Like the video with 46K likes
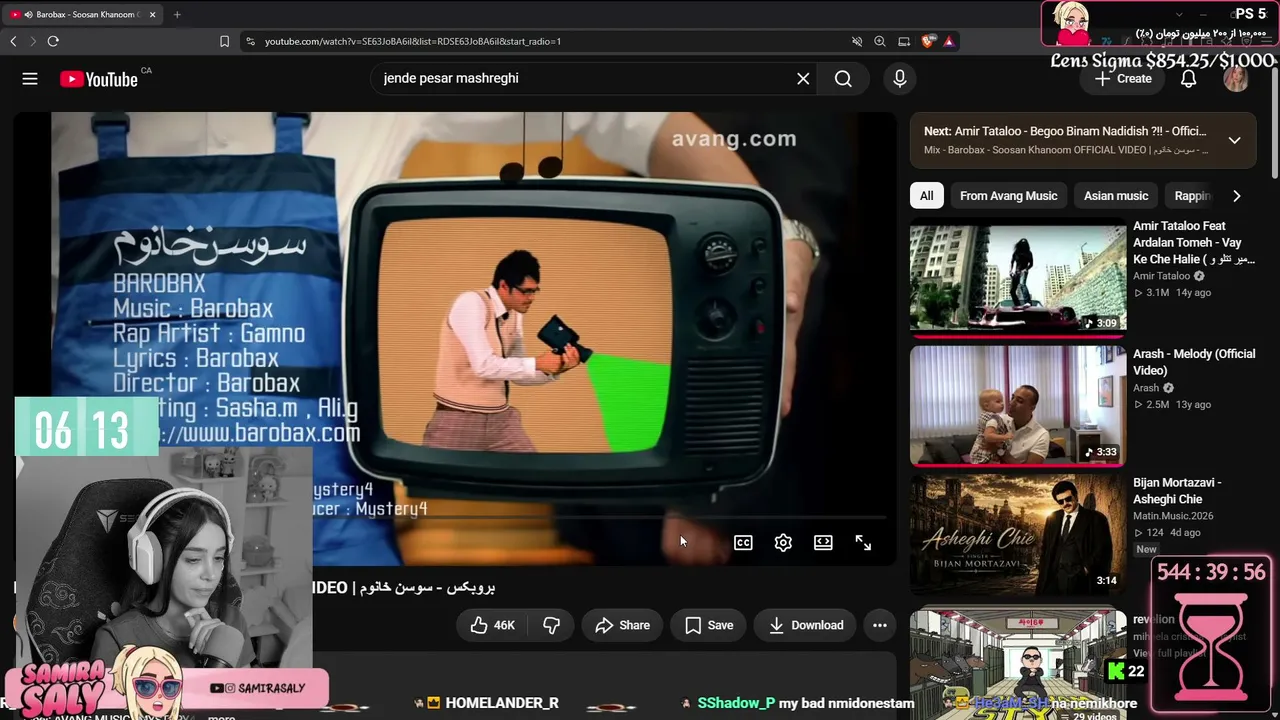This screenshot has height=720, width=1280. (492, 625)
